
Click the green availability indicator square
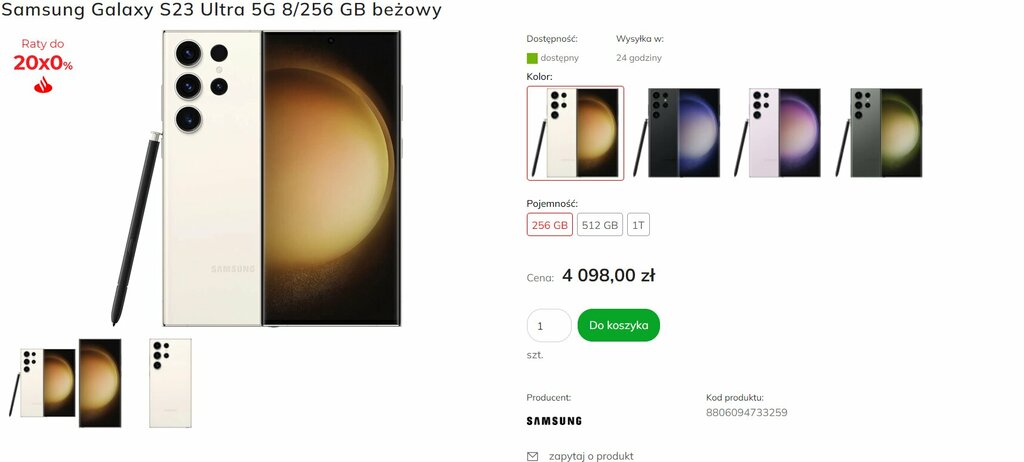pos(532,58)
